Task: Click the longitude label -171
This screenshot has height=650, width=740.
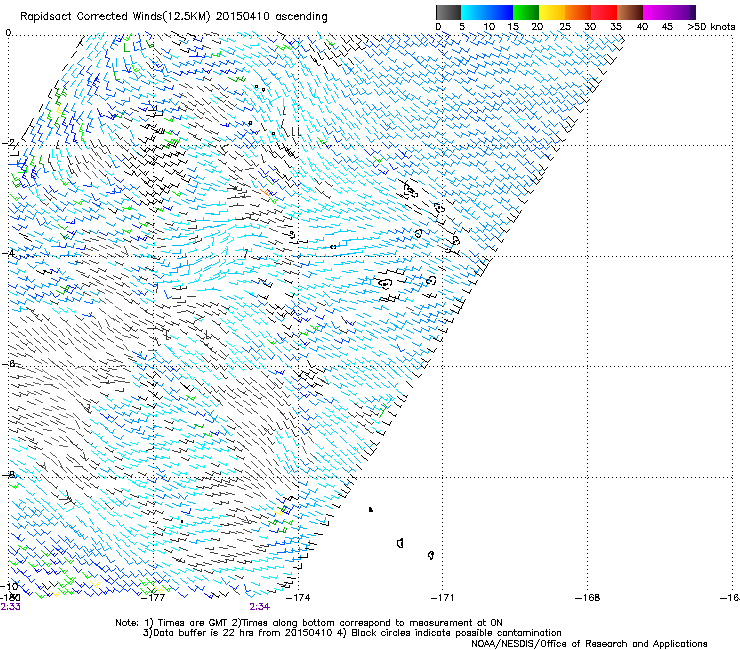Action: tap(443, 598)
